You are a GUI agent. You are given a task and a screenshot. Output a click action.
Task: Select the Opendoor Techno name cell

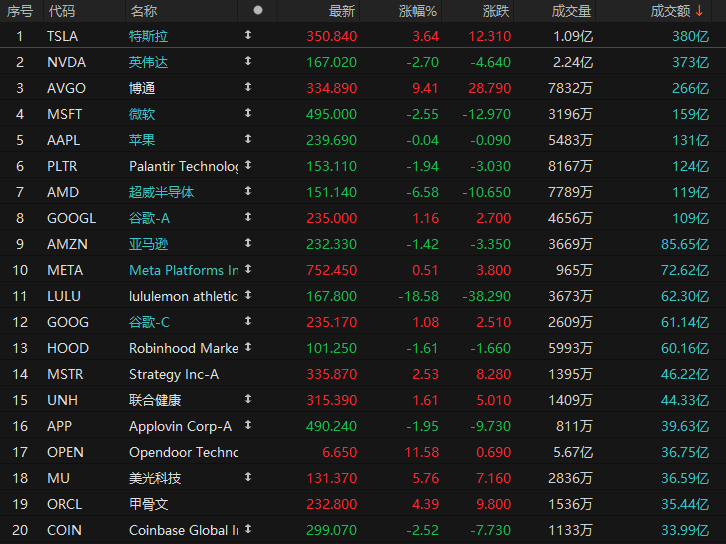183,452
